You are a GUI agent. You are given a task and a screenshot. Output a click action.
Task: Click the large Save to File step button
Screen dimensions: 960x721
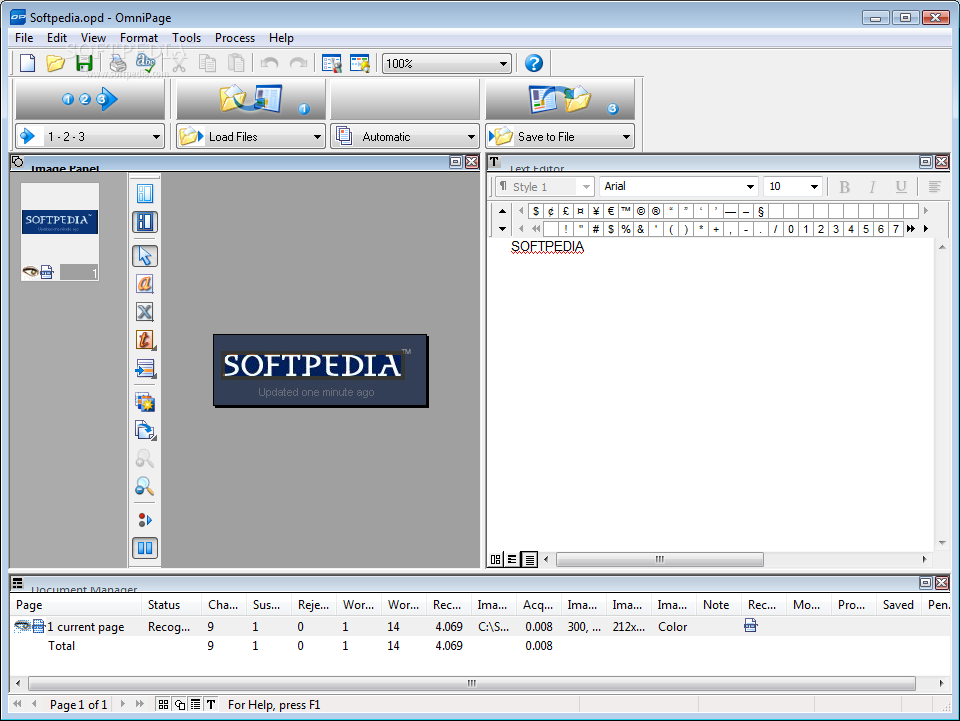click(x=560, y=99)
